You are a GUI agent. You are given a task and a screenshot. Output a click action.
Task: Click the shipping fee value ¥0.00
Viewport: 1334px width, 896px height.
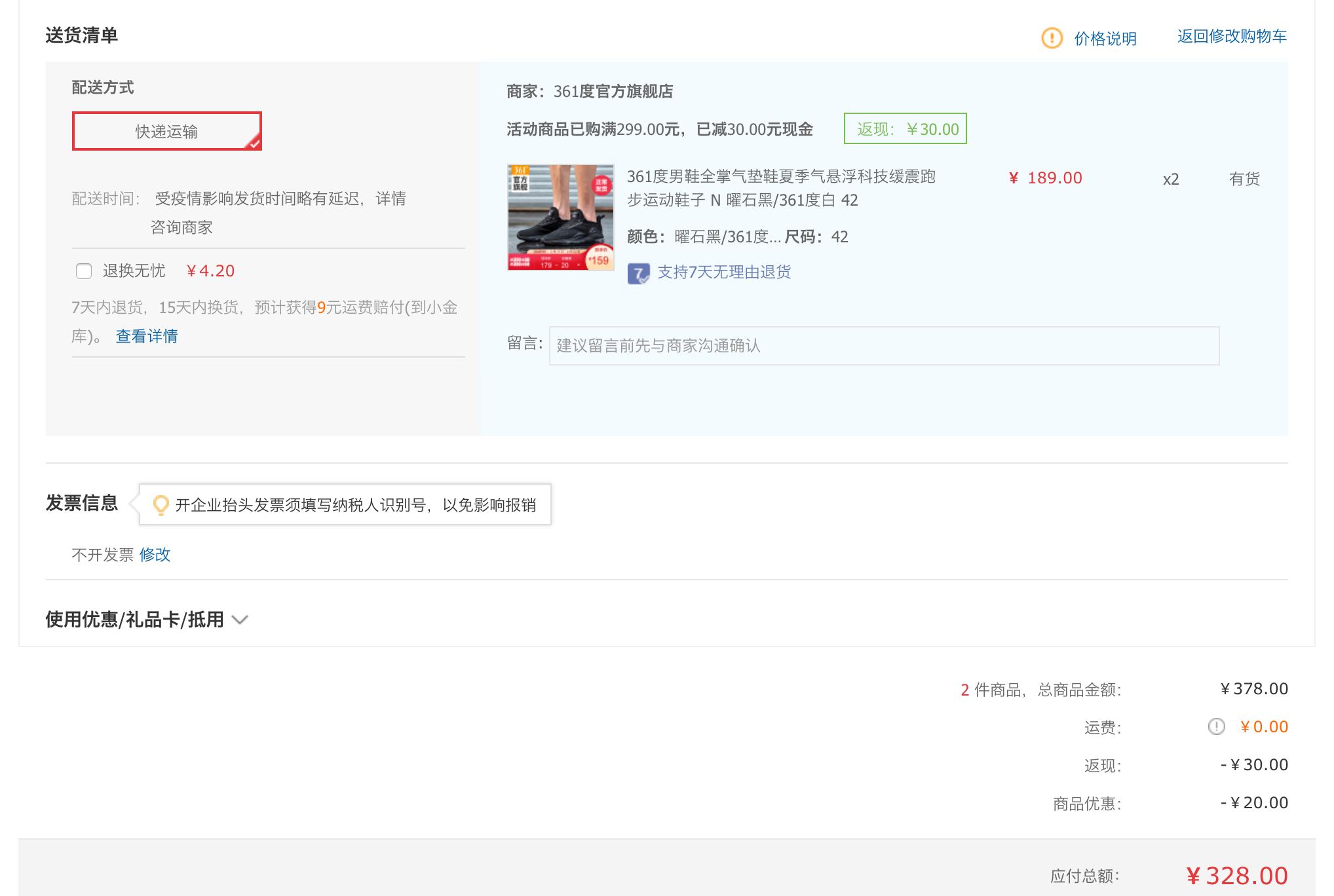[1264, 727]
